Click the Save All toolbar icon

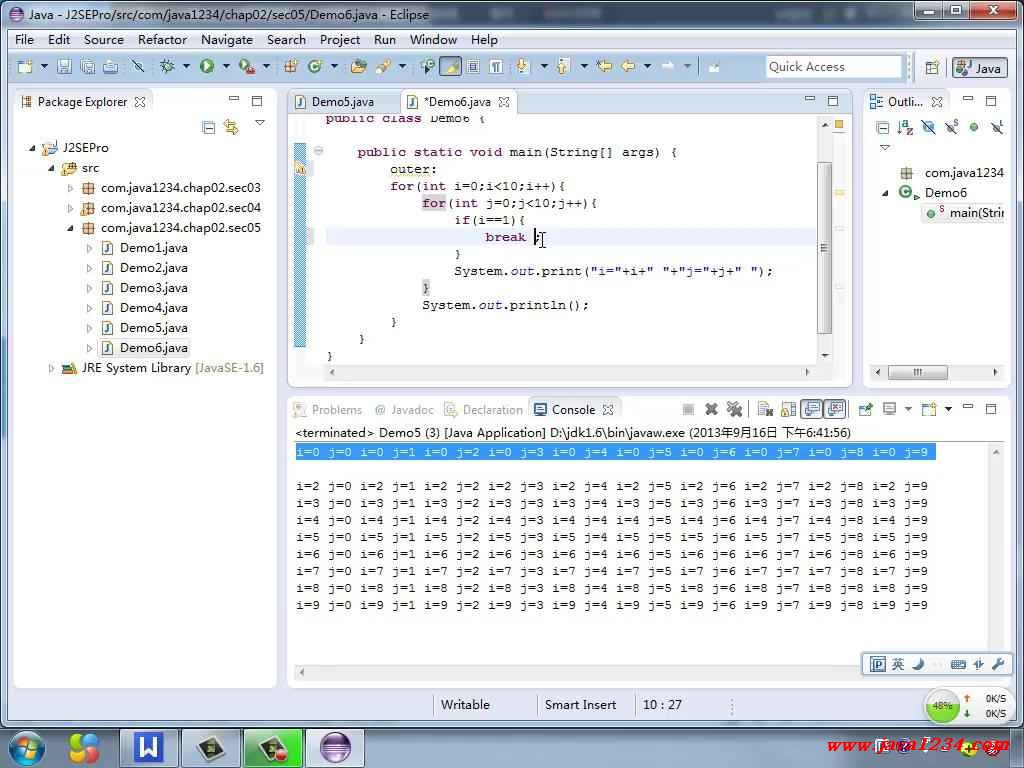87,66
